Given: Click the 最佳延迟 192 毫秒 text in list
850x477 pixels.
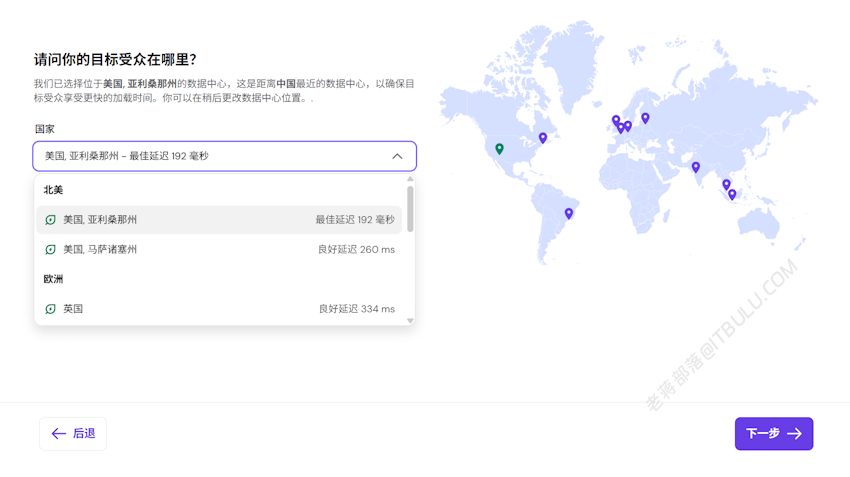Looking at the screenshot, I should [355, 220].
